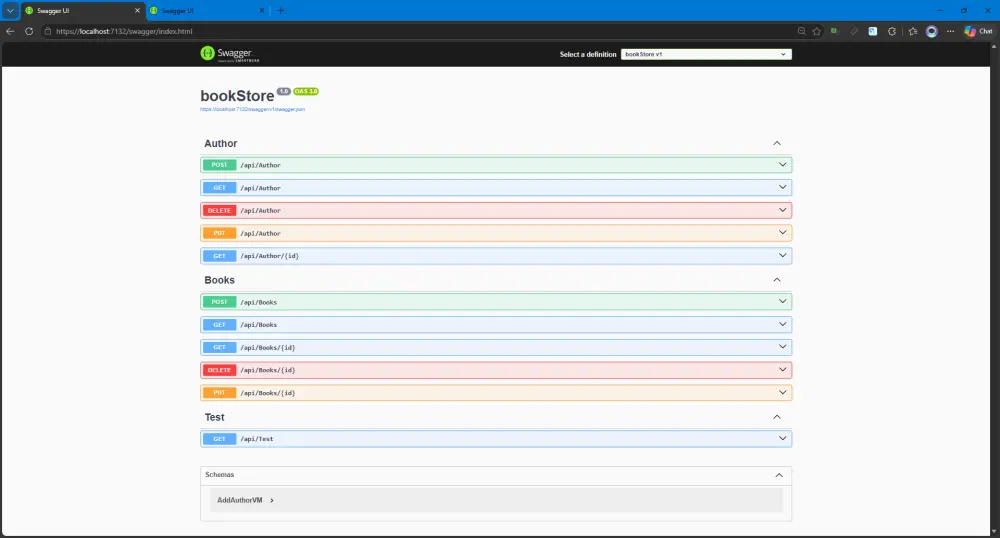Open the browser settings and more menu
1000x538 pixels.
click(950, 31)
